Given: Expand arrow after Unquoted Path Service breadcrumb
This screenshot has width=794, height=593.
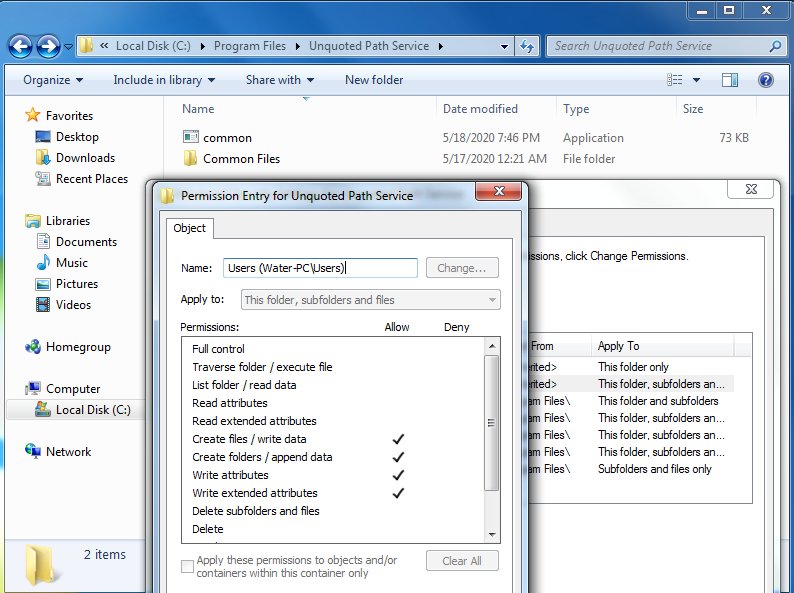Looking at the screenshot, I should click(441, 47).
